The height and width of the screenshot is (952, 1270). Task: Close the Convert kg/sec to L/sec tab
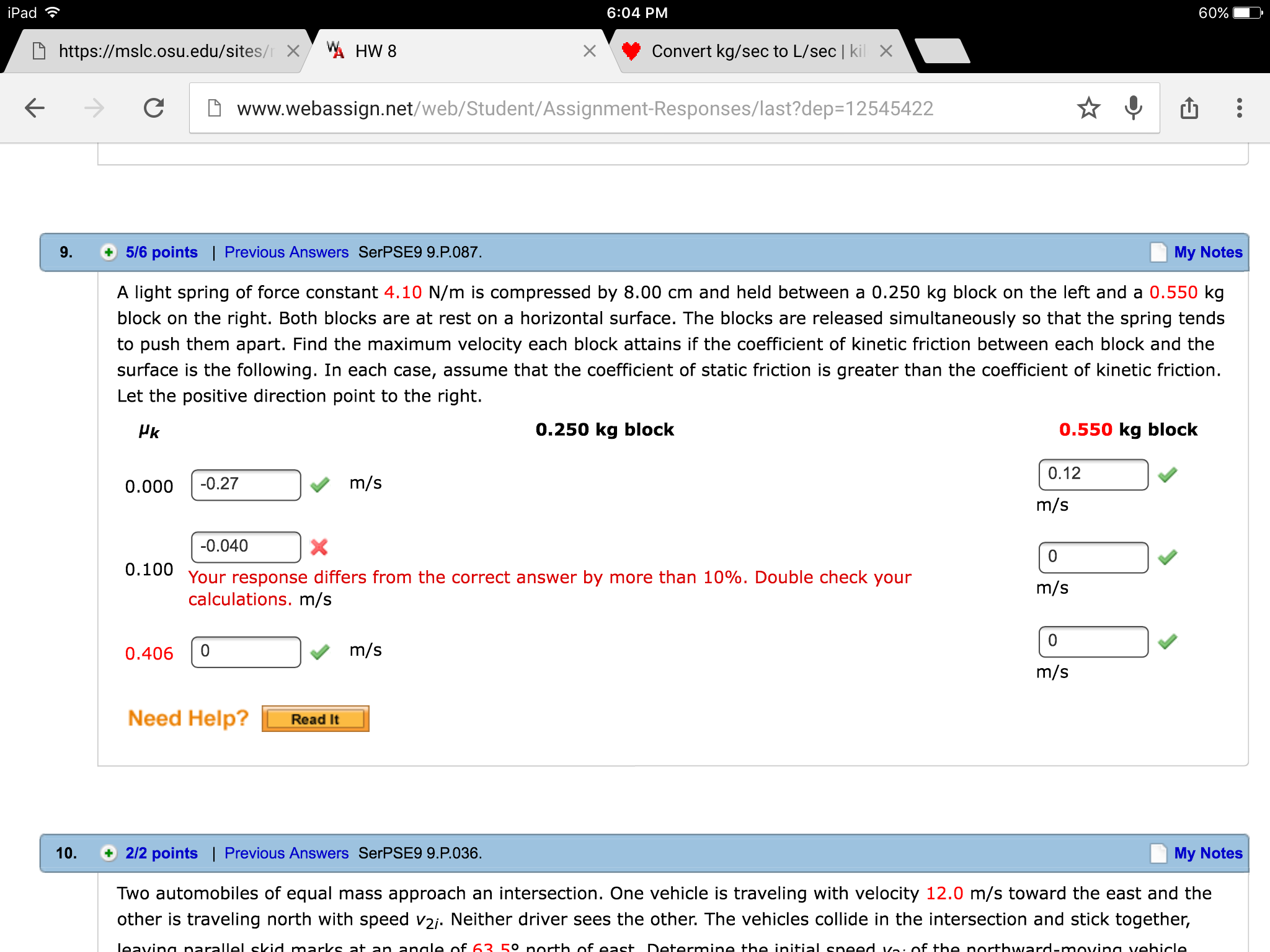coord(886,51)
